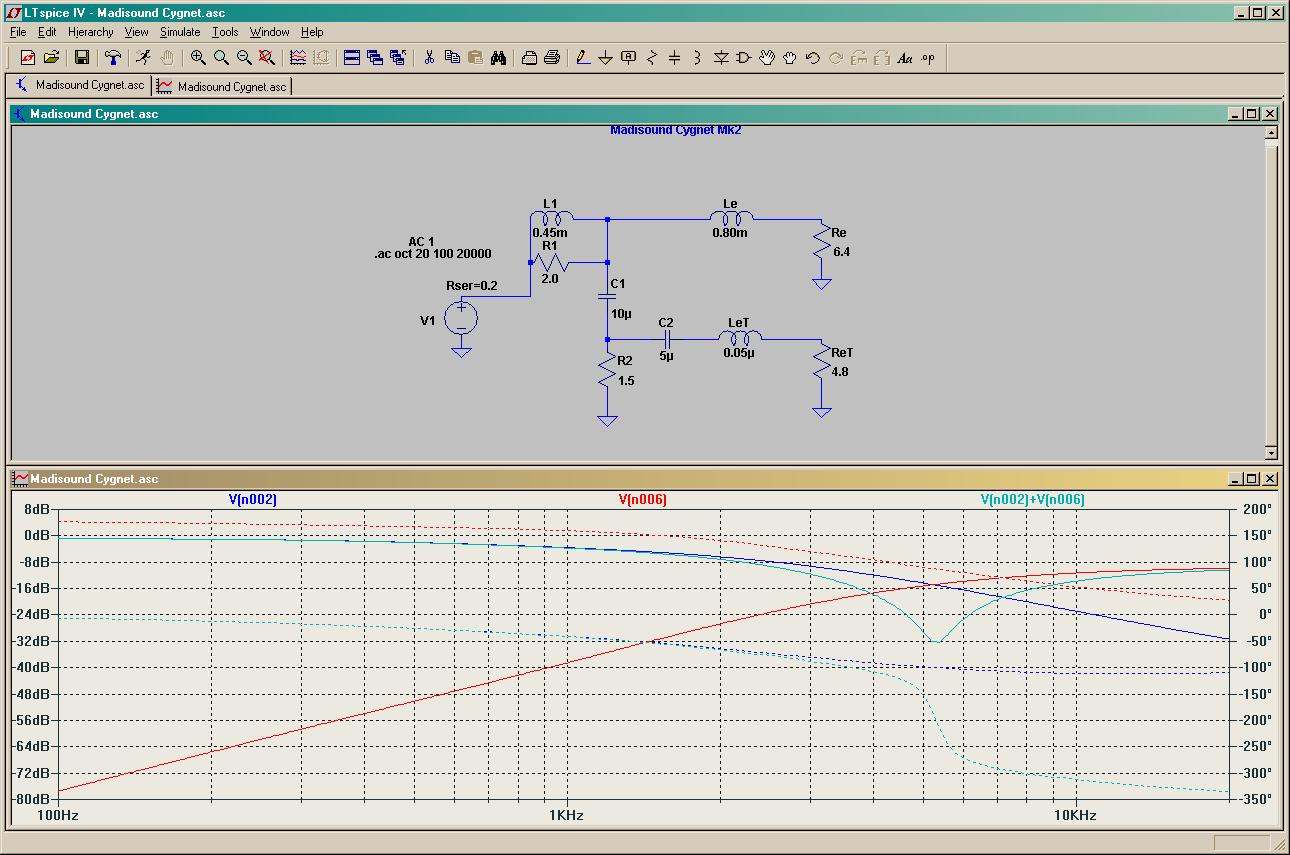Open the Simulate menu
The height and width of the screenshot is (855, 1290).
click(180, 32)
